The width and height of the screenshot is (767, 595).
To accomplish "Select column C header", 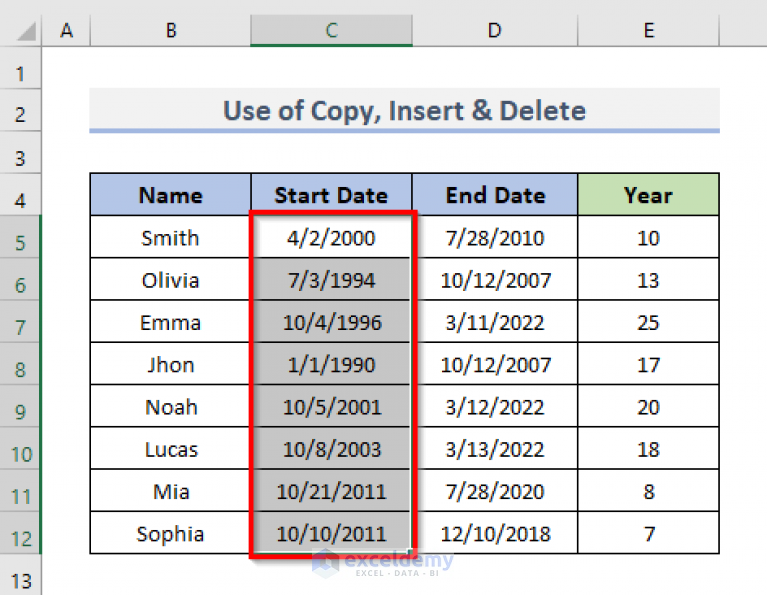I will click(x=331, y=30).
